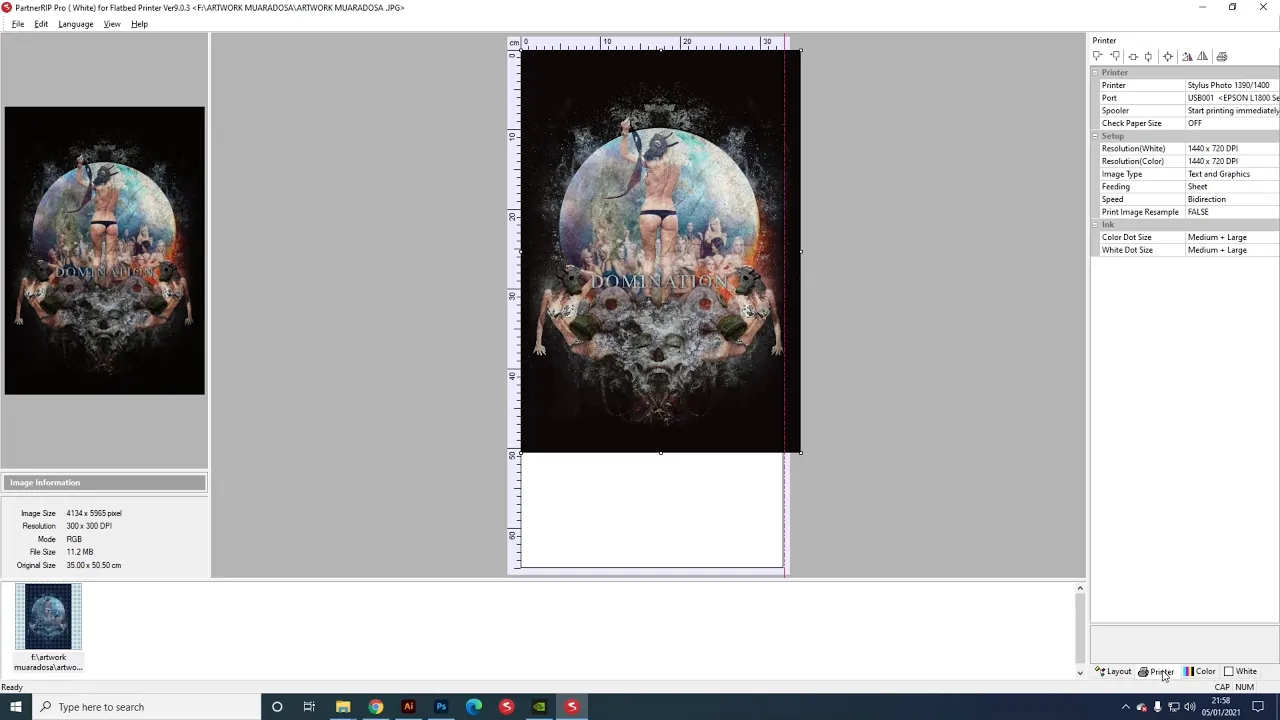Change the Port value USB001
The height and width of the screenshot is (720, 1280).
coord(1232,98)
